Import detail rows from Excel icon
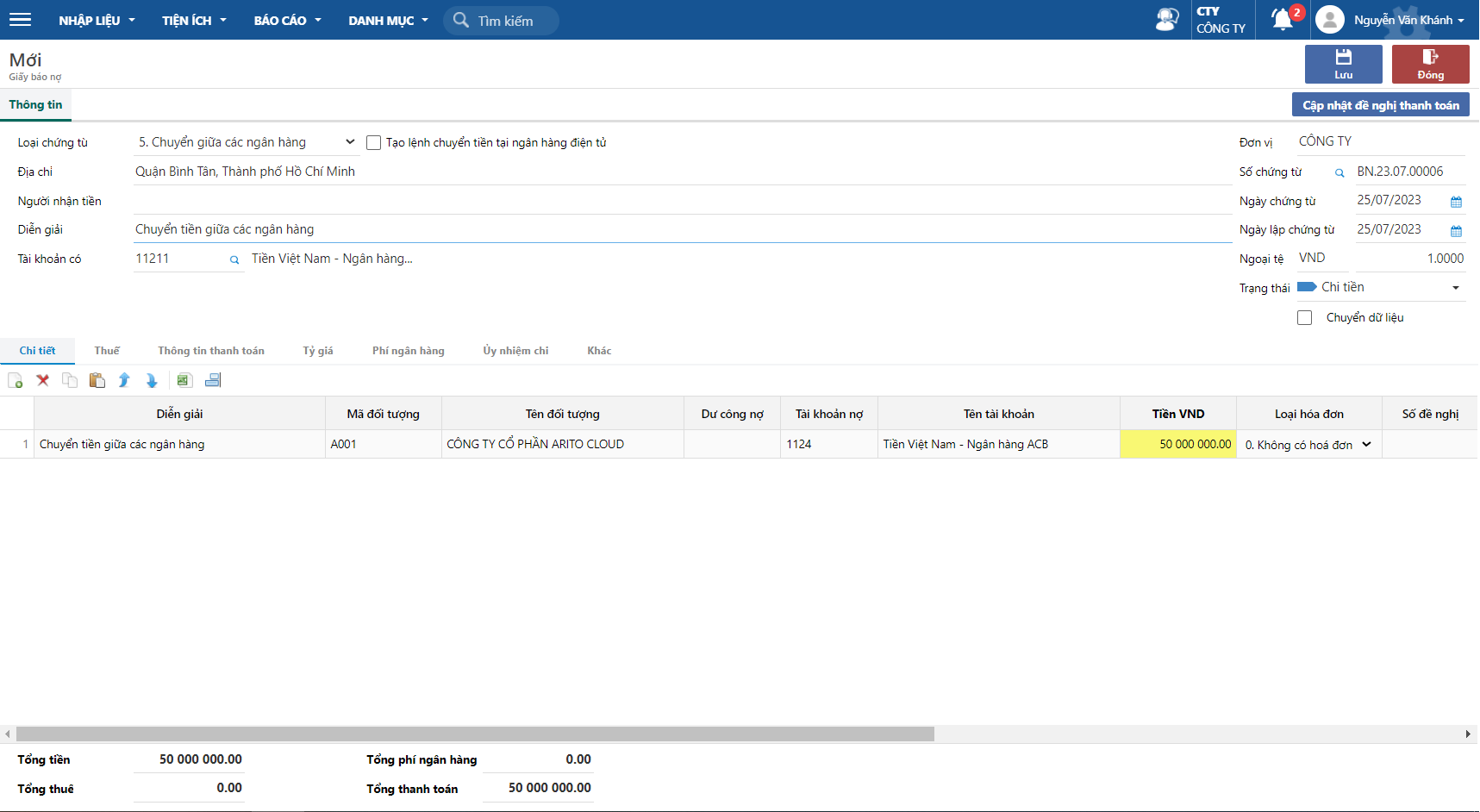 point(184,380)
